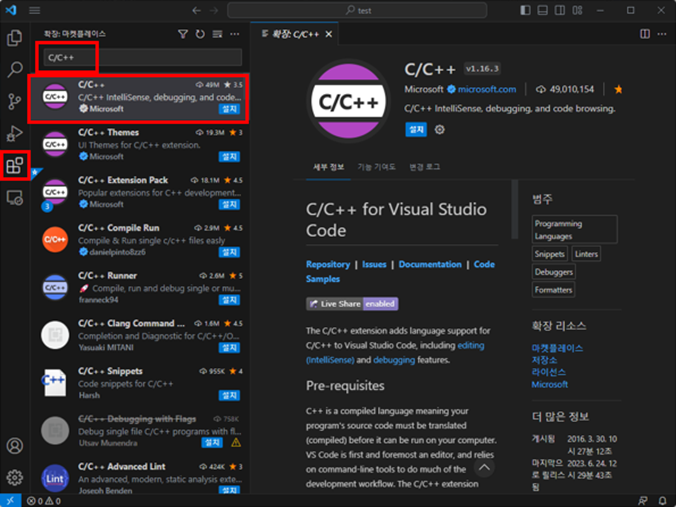This screenshot has height=507, width=676.
Task: Click the manage gear beside install button
Action: (x=439, y=129)
